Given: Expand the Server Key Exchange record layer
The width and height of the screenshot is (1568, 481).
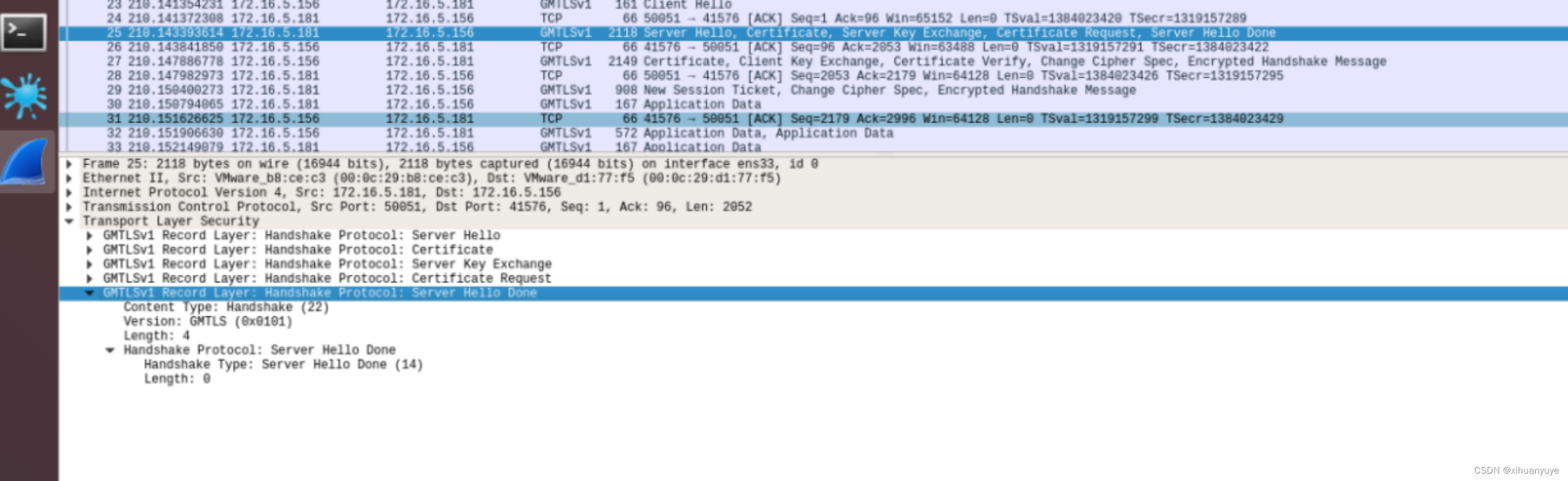Looking at the screenshot, I should pos(89,264).
